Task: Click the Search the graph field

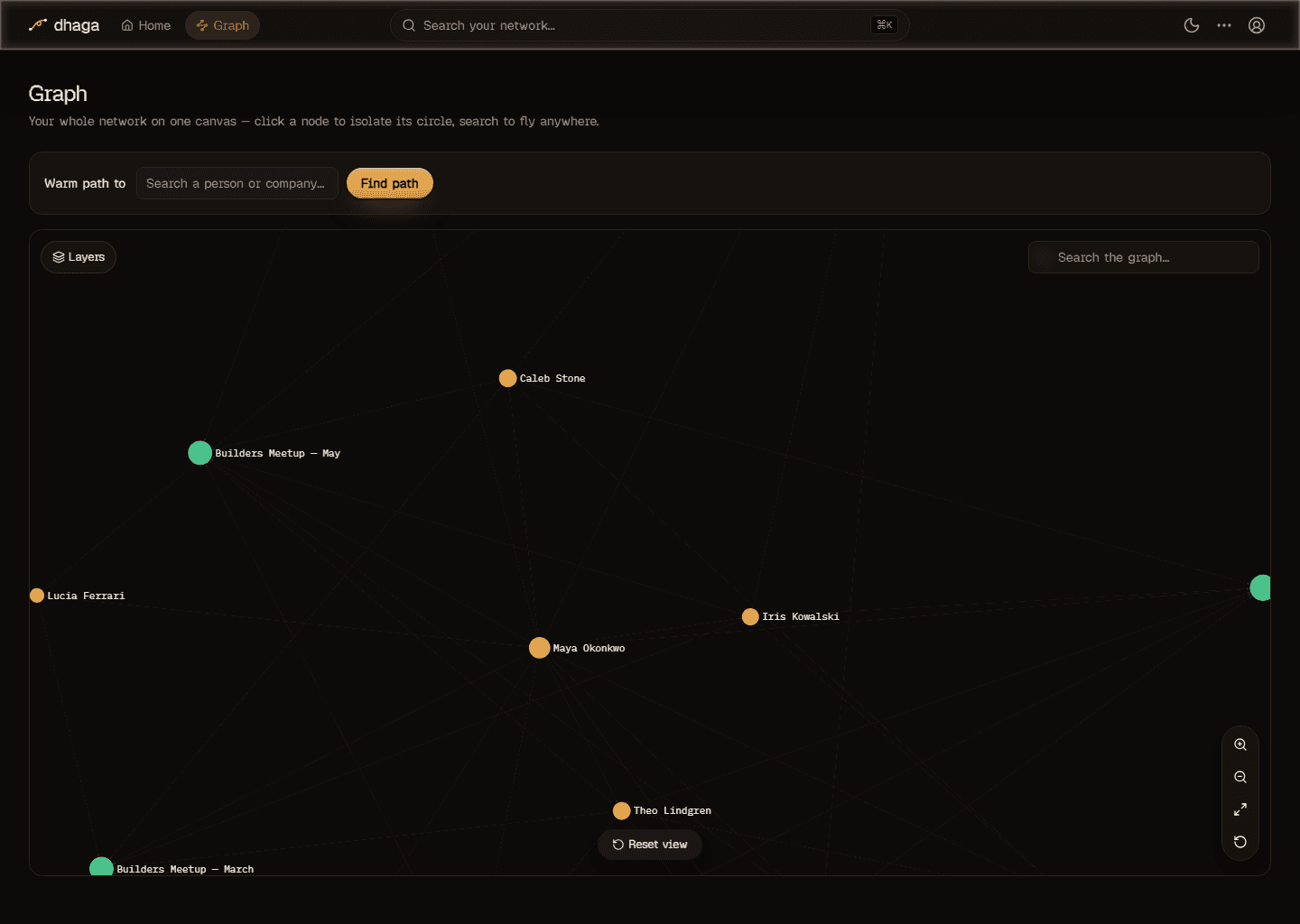Action: click(1144, 257)
